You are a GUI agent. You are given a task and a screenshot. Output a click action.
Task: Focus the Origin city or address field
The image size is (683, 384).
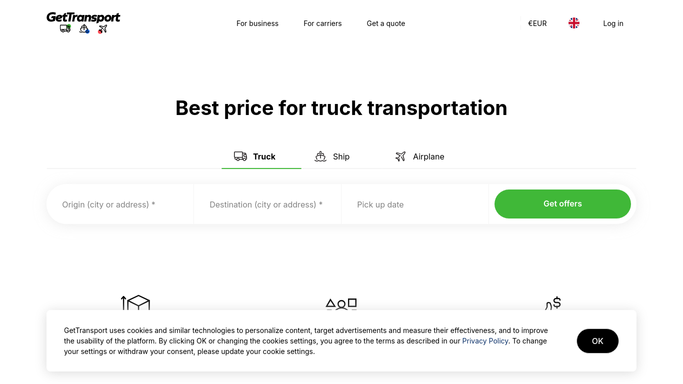tap(120, 204)
